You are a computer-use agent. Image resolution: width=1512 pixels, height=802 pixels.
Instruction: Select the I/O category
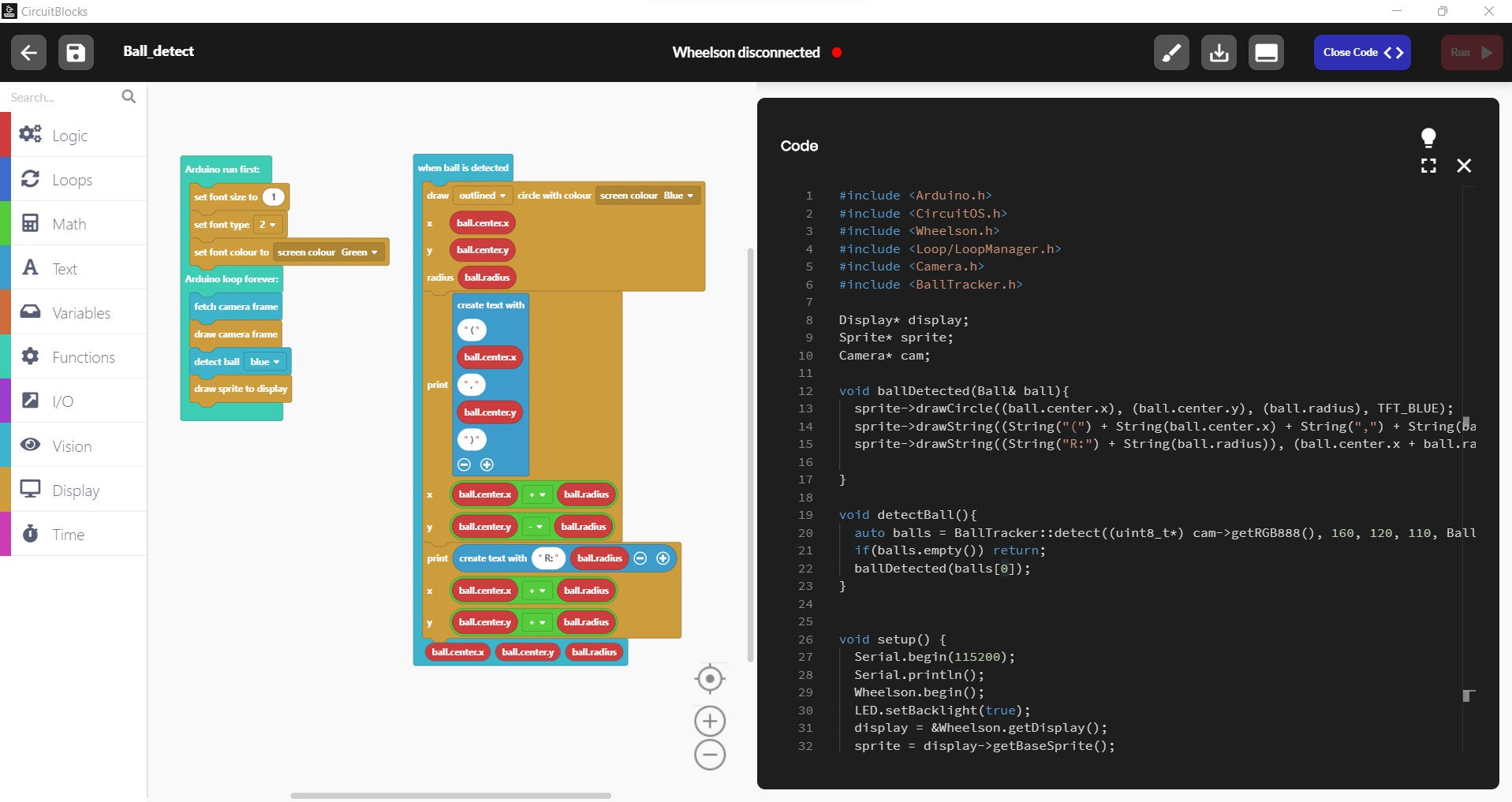click(x=62, y=401)
